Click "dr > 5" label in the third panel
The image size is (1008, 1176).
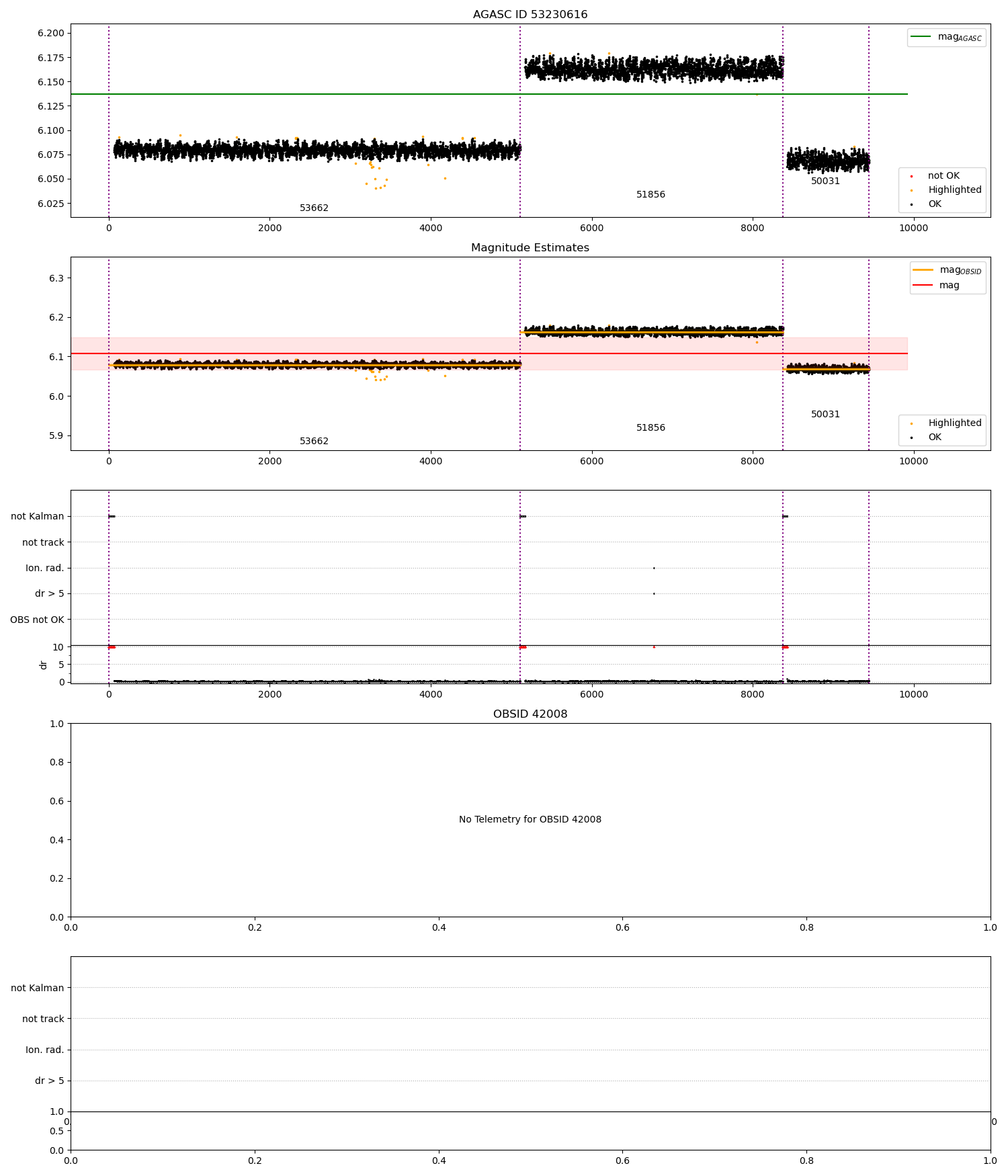click(x=50, y=594)
